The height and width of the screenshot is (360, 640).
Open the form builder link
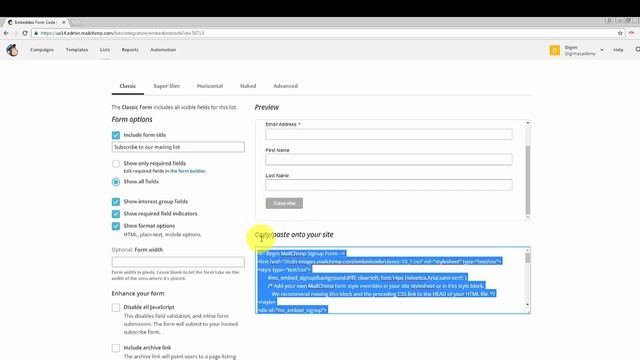tap(188, 171)
